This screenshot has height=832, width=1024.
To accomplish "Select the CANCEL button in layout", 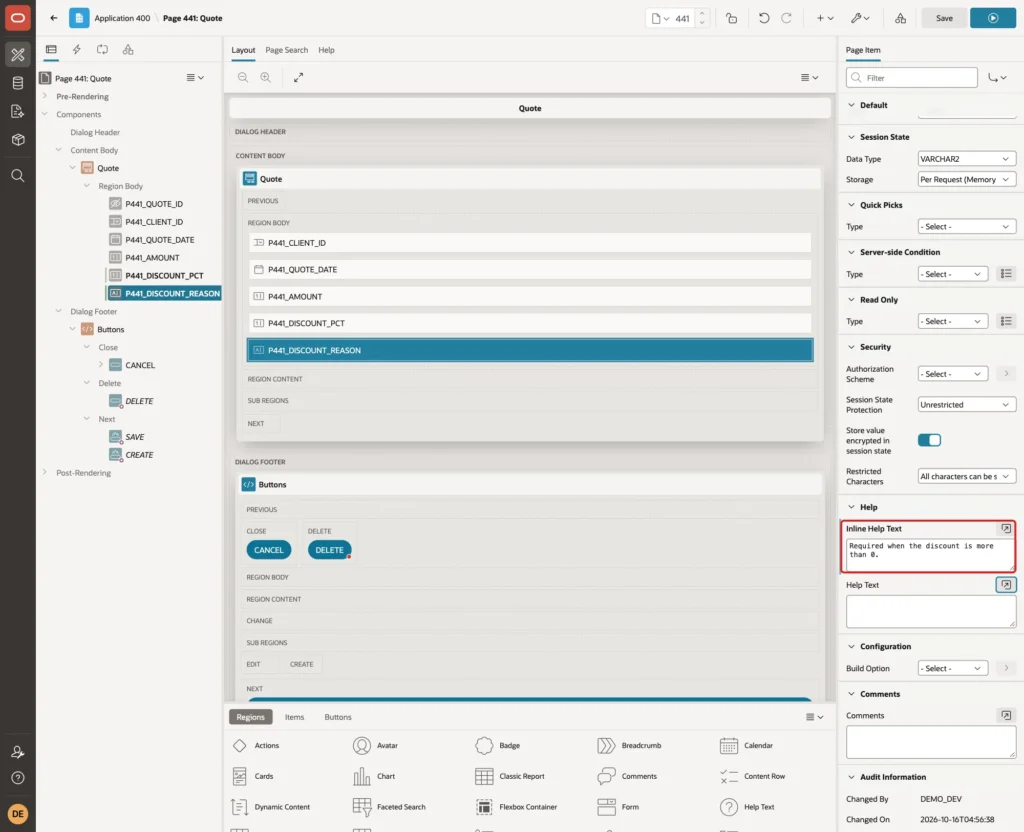I will coord(268,550).
